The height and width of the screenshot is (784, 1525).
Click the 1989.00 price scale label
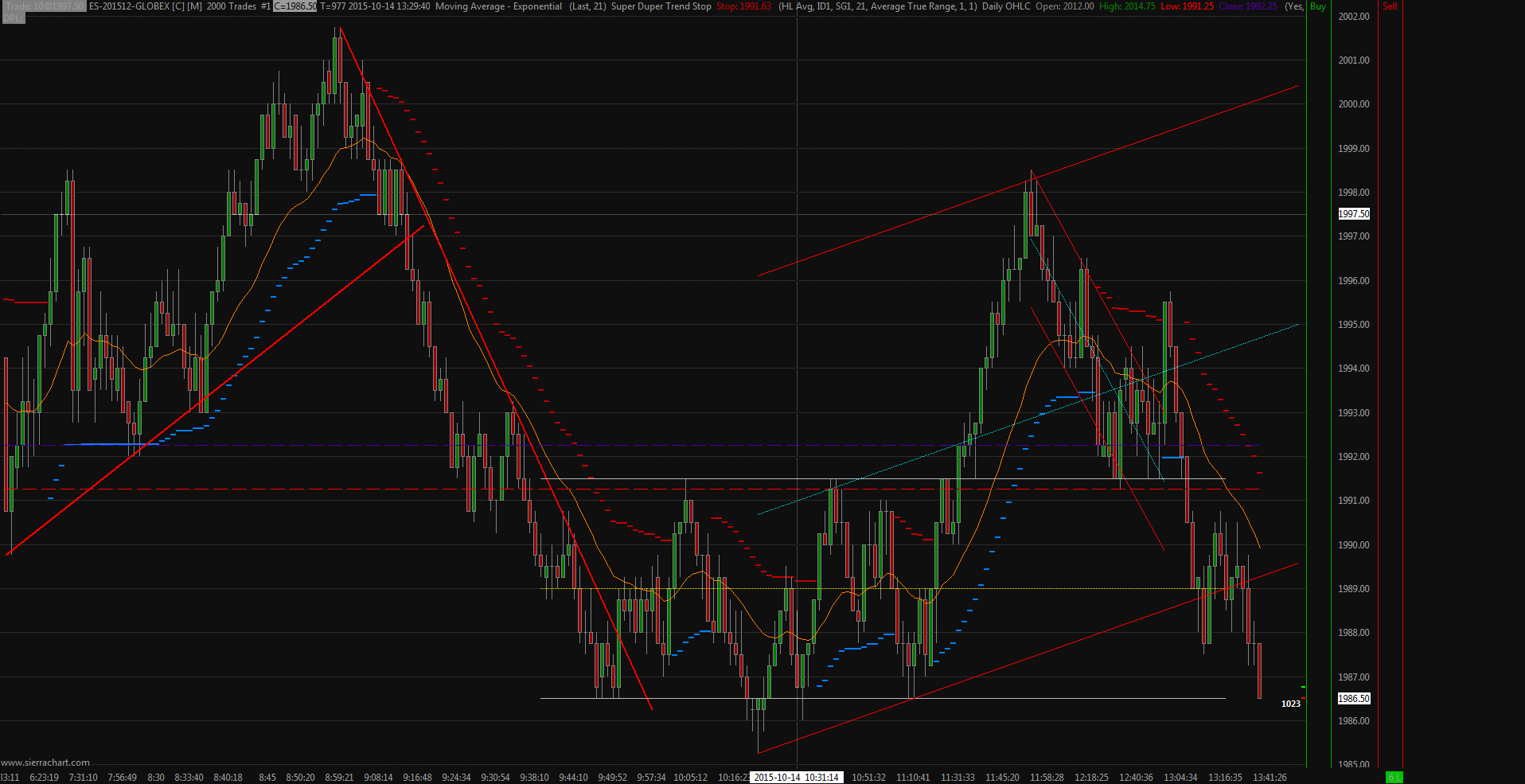(1354, 589)
